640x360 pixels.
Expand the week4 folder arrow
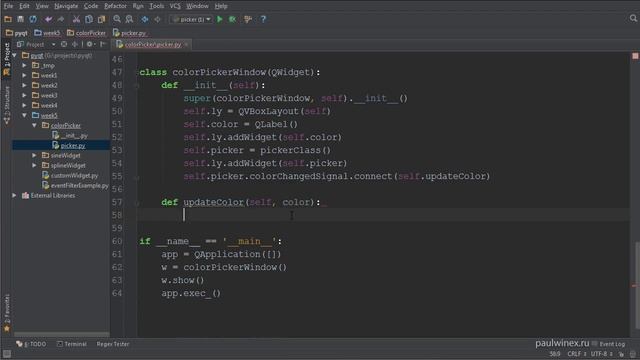[24, 105]
